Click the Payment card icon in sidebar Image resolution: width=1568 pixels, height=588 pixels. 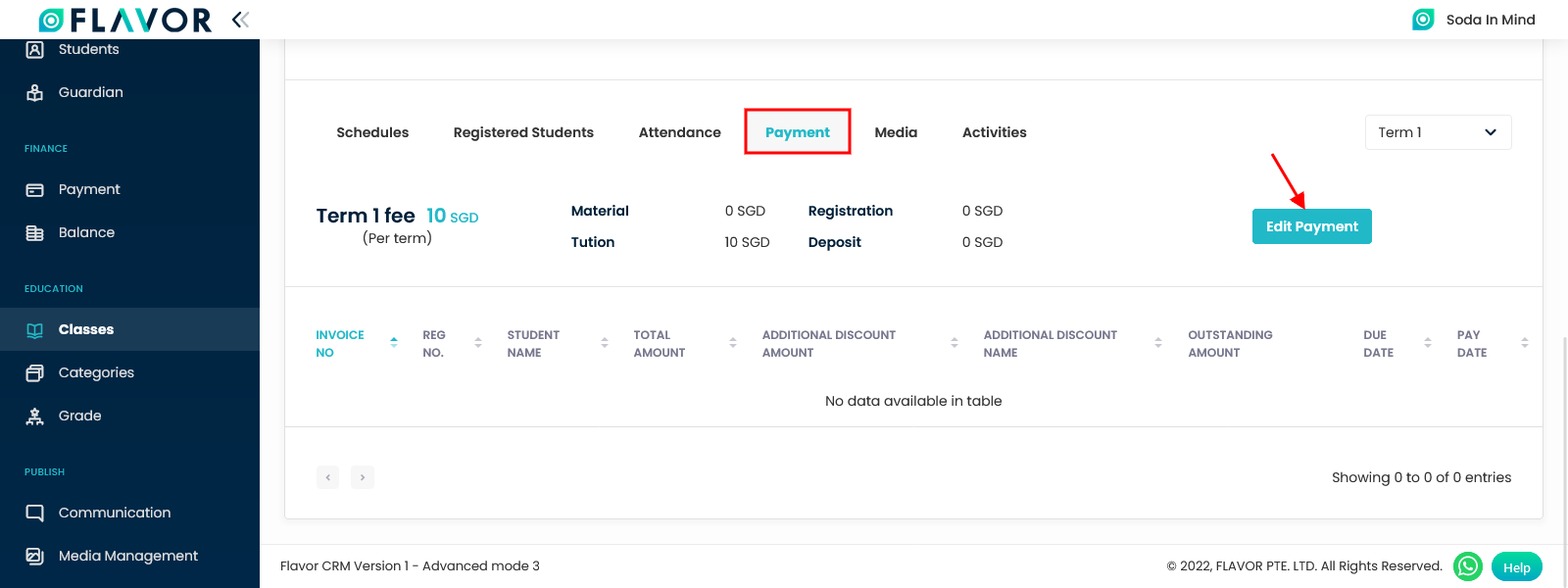(x=35, y=189)
